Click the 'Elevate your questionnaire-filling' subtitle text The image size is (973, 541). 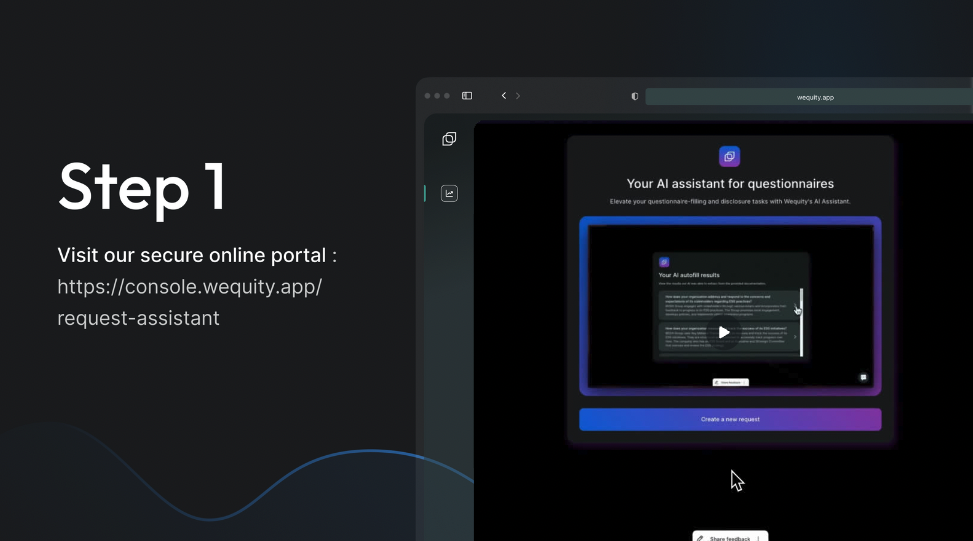point(730,202)
